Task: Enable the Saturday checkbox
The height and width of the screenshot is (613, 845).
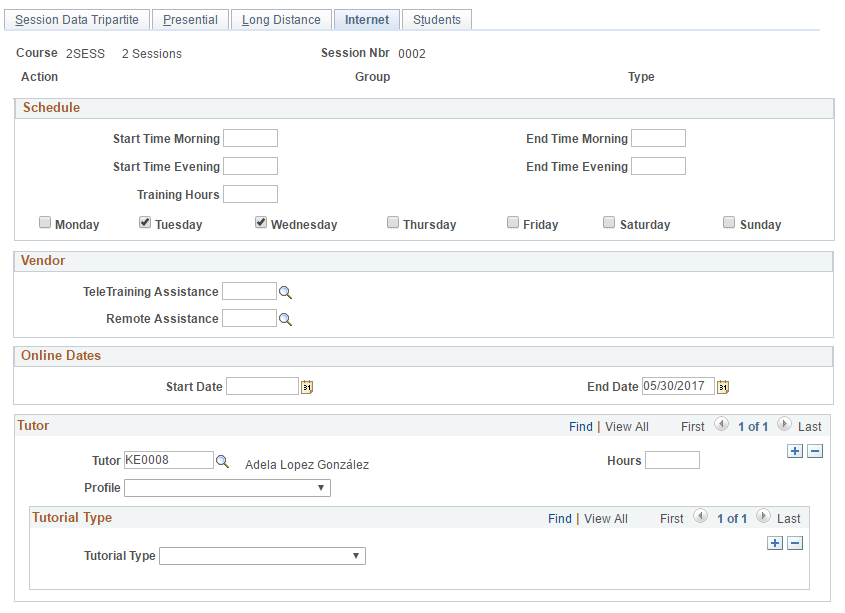Action: (609, 222)
